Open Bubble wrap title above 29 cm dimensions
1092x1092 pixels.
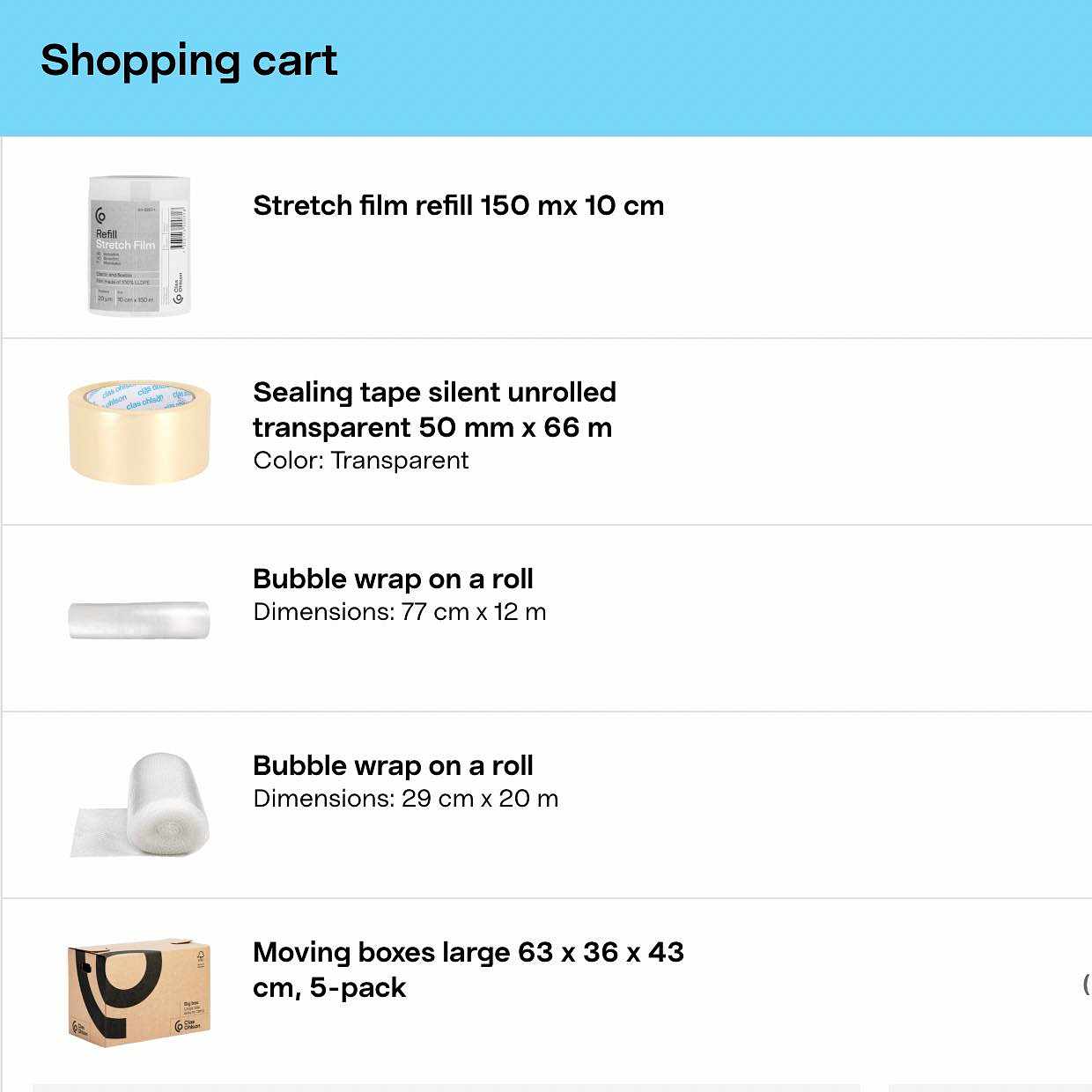[393, 766]
